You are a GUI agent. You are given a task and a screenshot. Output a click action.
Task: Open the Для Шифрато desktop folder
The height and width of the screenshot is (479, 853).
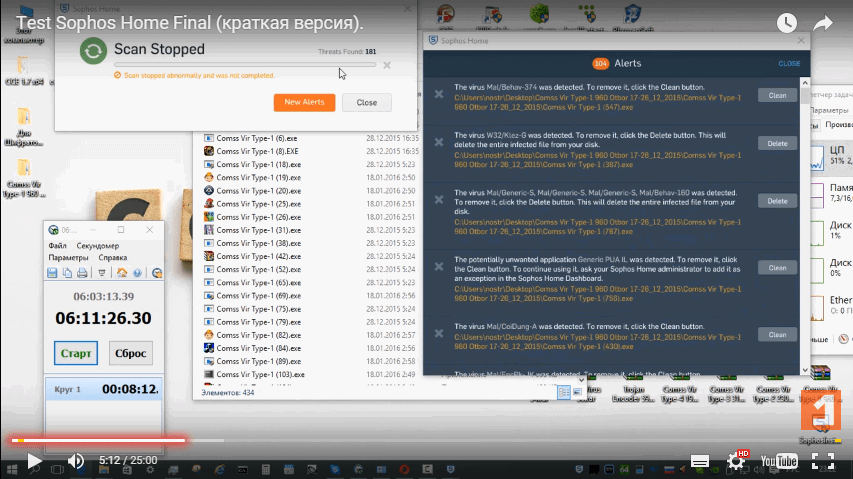tap(23, 127)
